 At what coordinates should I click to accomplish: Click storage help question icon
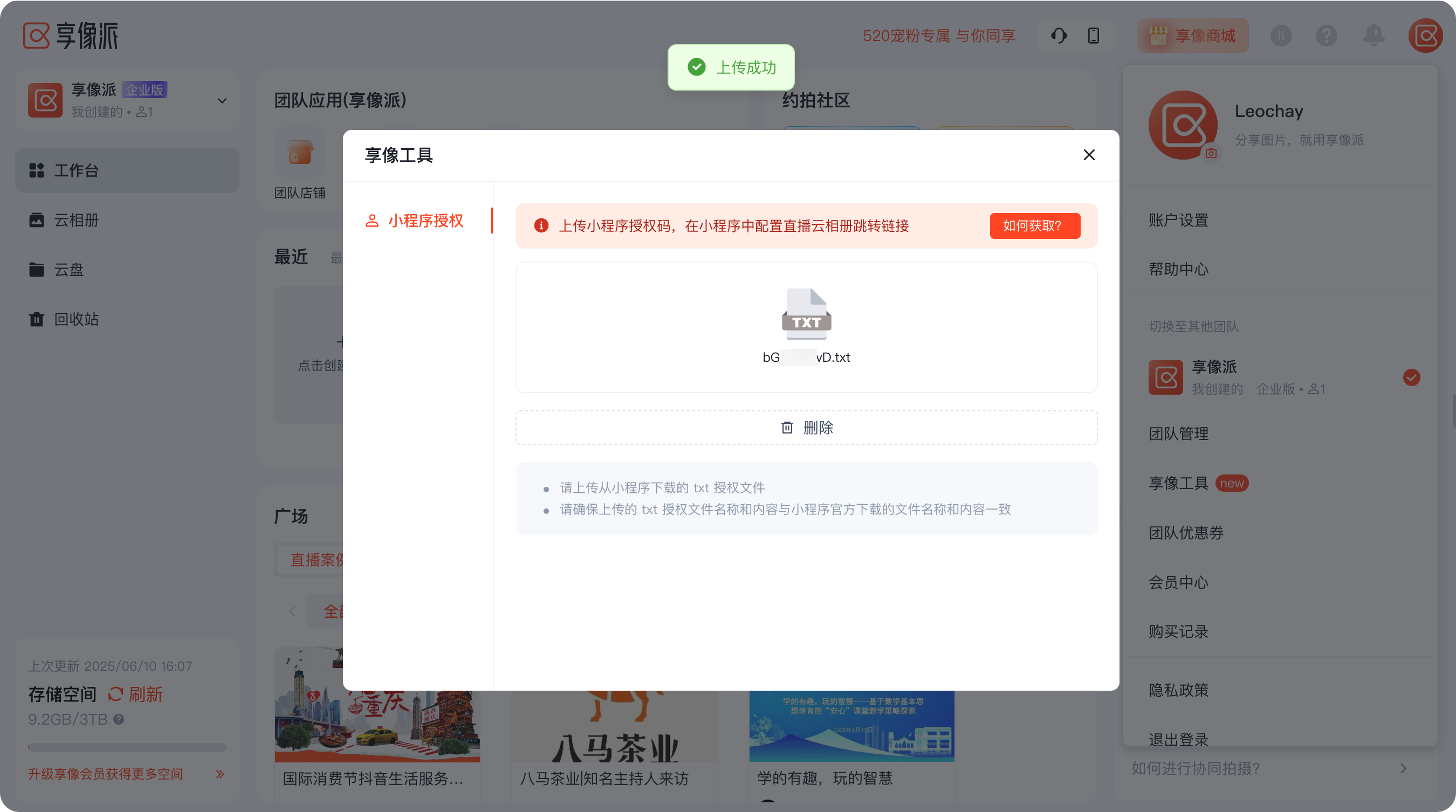pyautogui.click(x=119, y=719)
